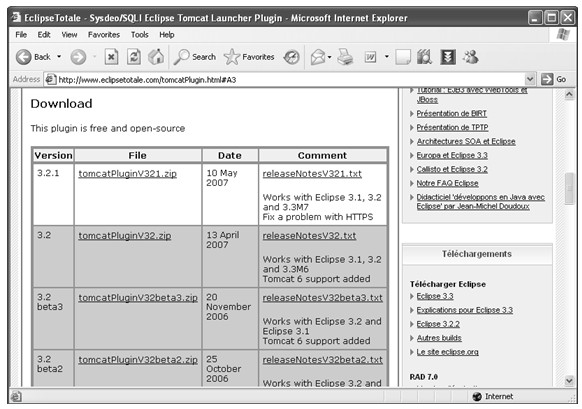This screenshot has height=409, width=582.
Task: Open the Présentation de TPTP link
Action: point(452,127)
